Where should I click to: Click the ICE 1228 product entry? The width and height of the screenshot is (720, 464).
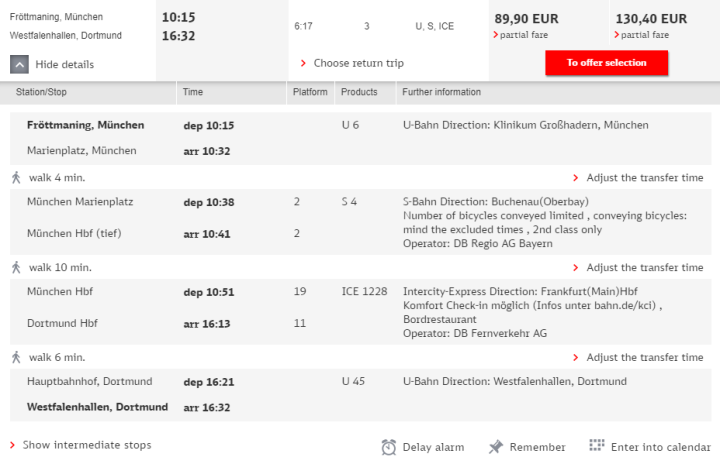[364, 291]
